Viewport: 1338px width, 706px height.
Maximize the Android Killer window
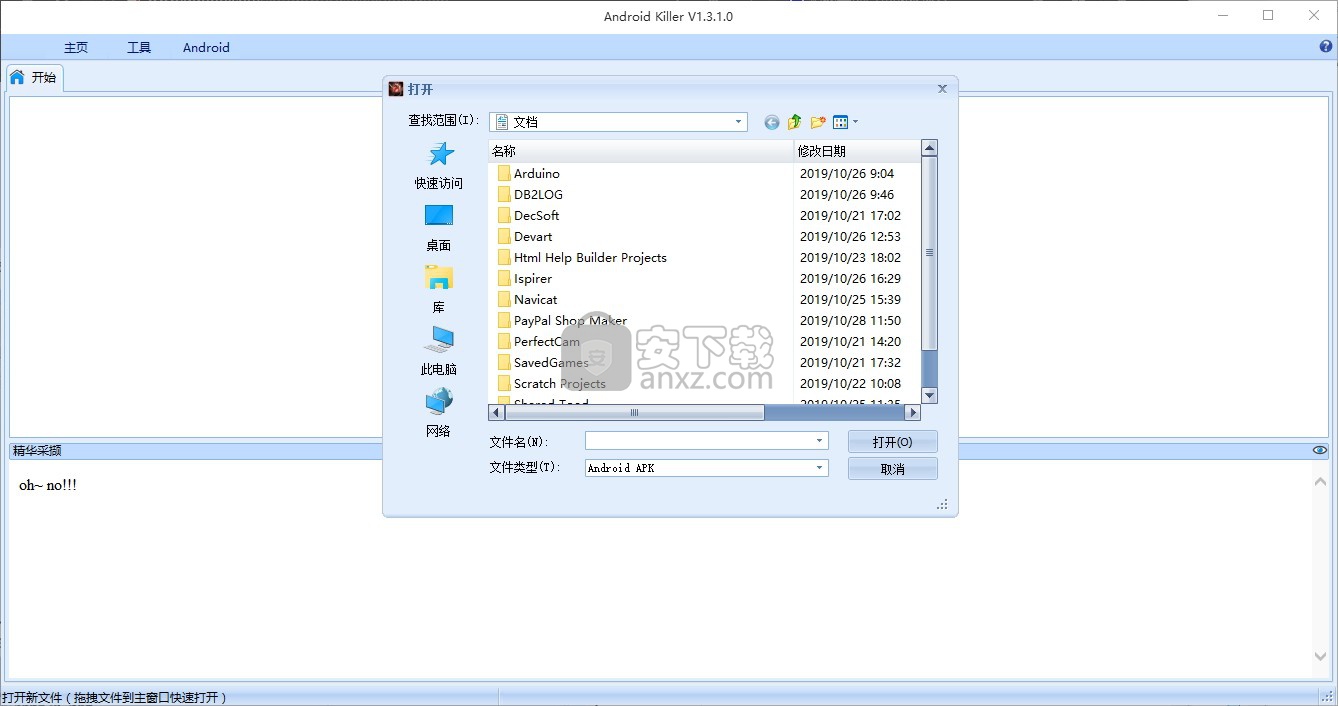pos(1268,15)
